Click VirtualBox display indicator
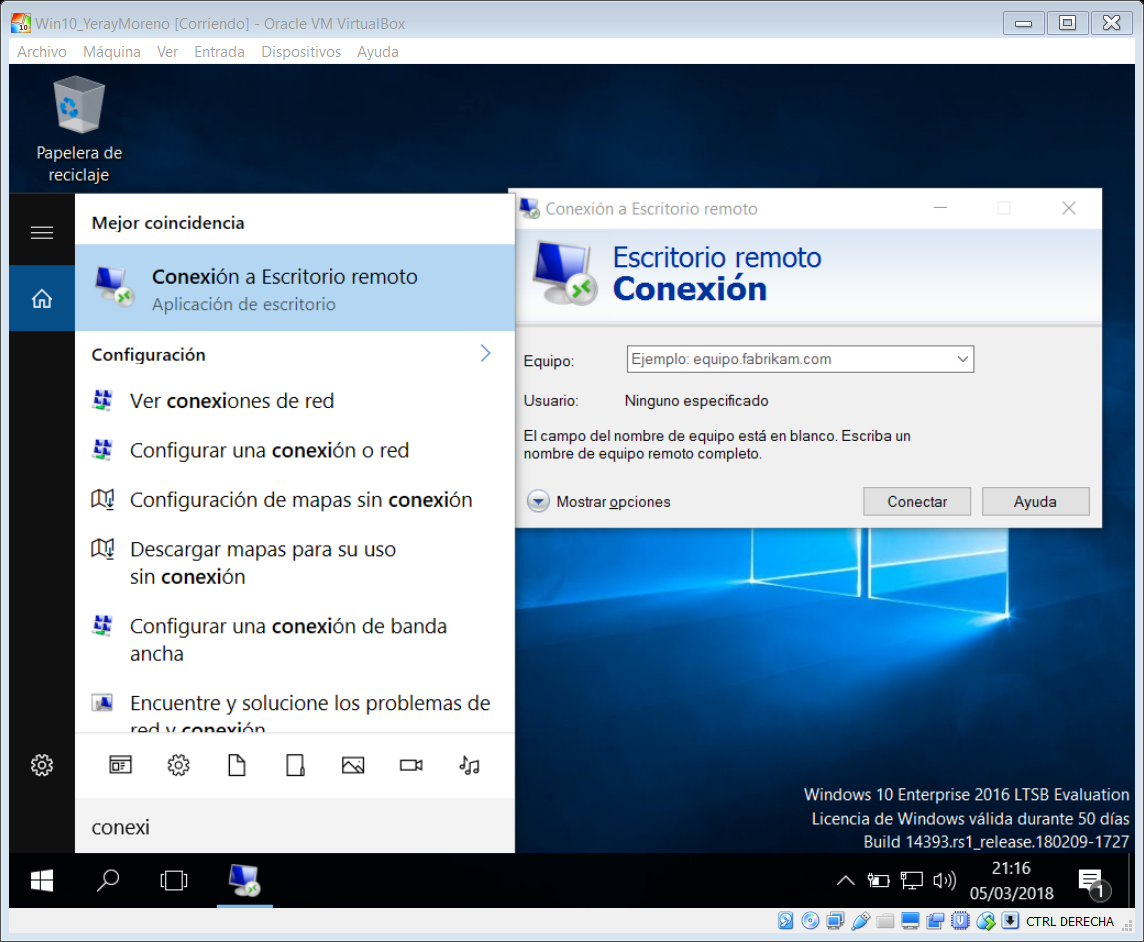This screenshot has height=942, width=1144. tap(910, 921)
